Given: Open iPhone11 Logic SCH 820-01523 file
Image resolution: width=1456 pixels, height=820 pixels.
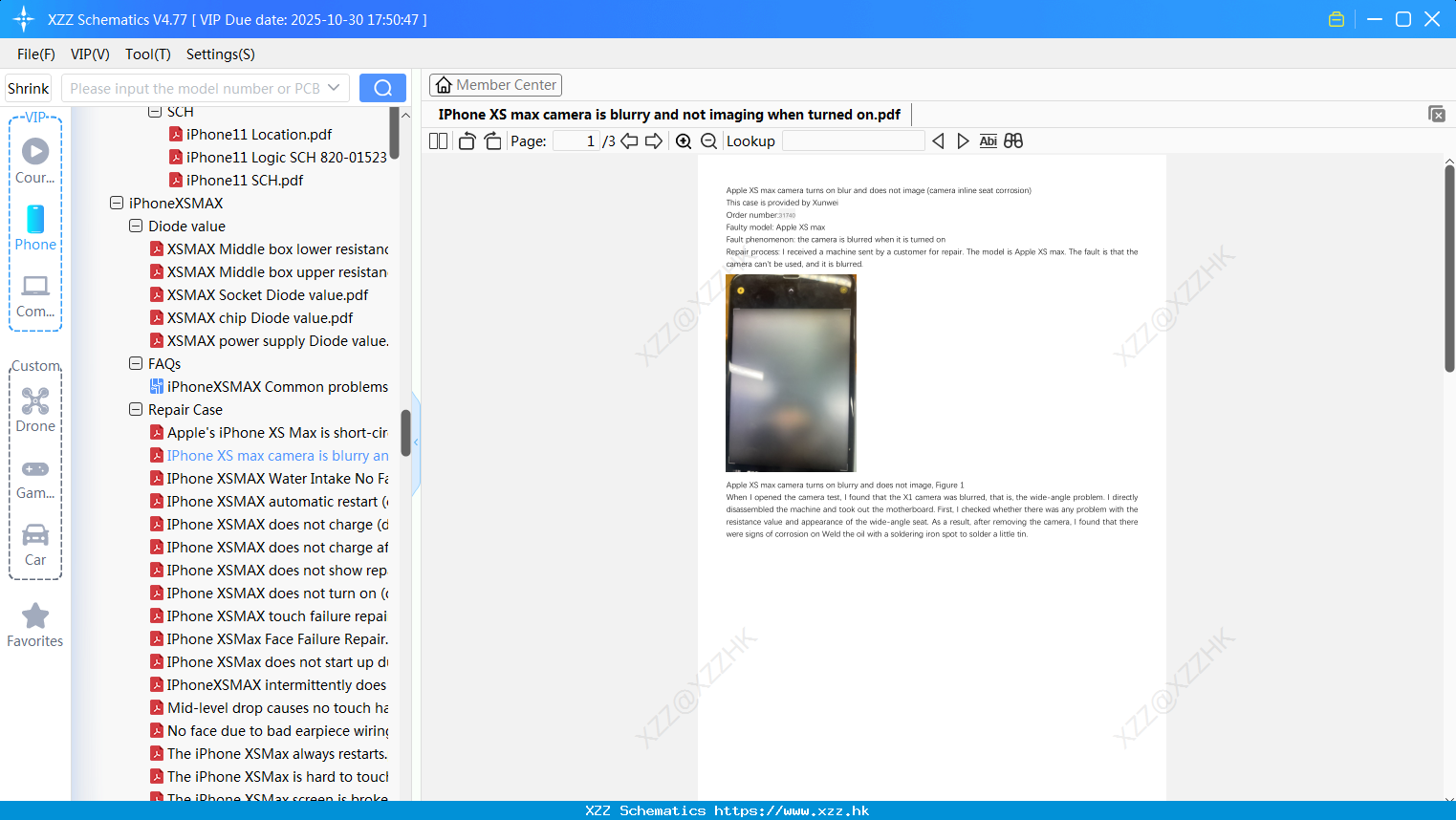Looking at the screenshot, I should tap(278, 157).
